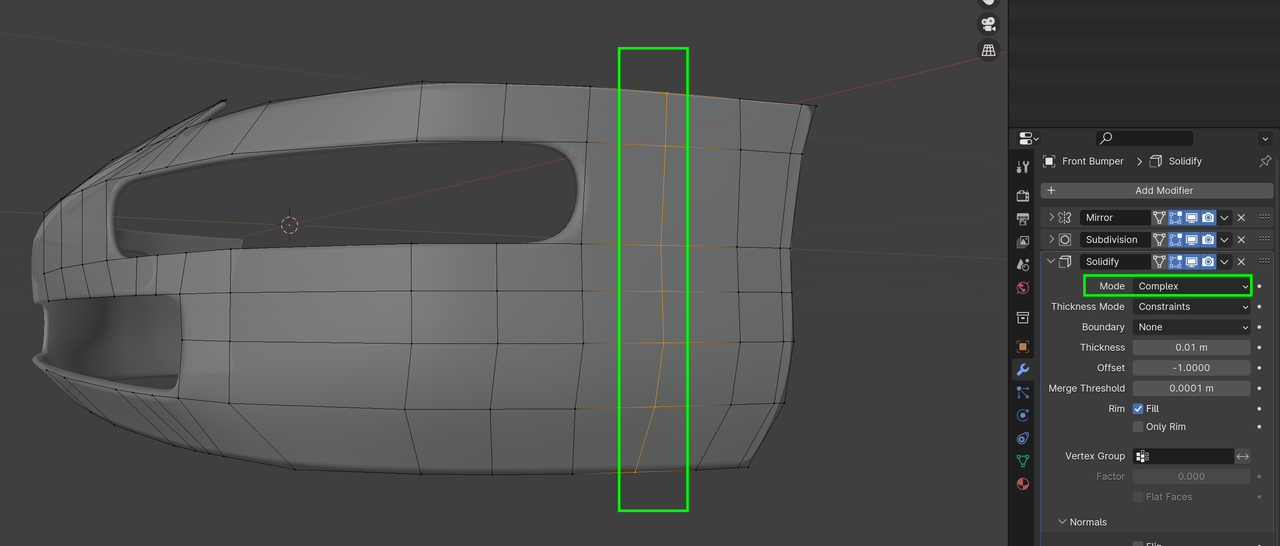The height and width of the screenshot is (546, 1280).
Task: Click the Solidify modifier name field
Action: click(x=1115, y=262)
